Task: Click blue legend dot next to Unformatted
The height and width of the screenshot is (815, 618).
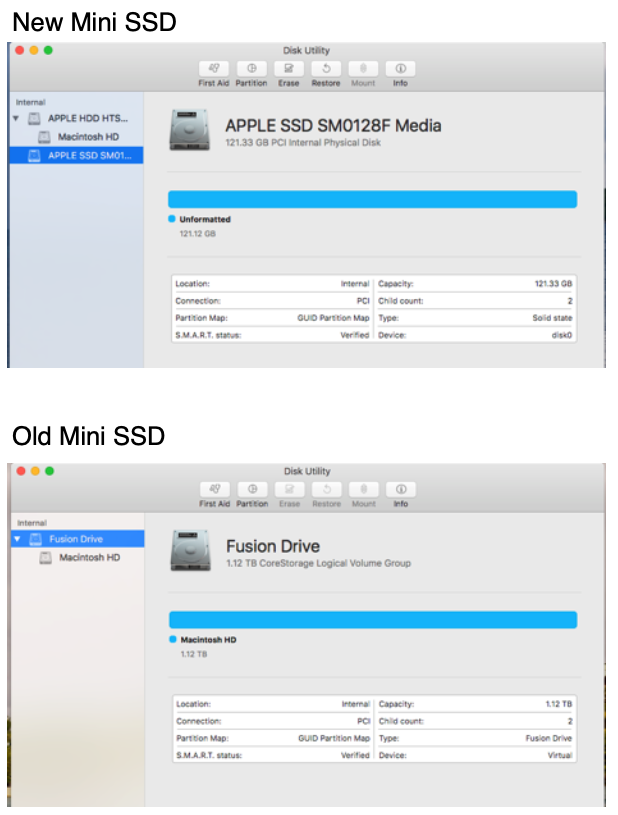Action: tap(172, 219)
